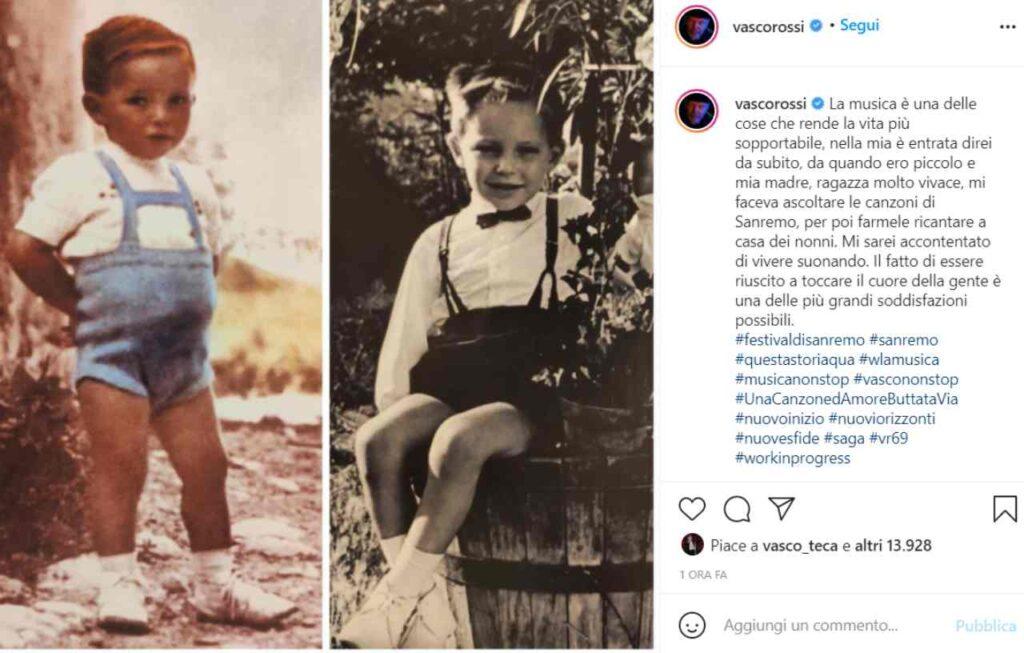Click the Segui follow button
The image size is (1024, 653).
[859, 26]
